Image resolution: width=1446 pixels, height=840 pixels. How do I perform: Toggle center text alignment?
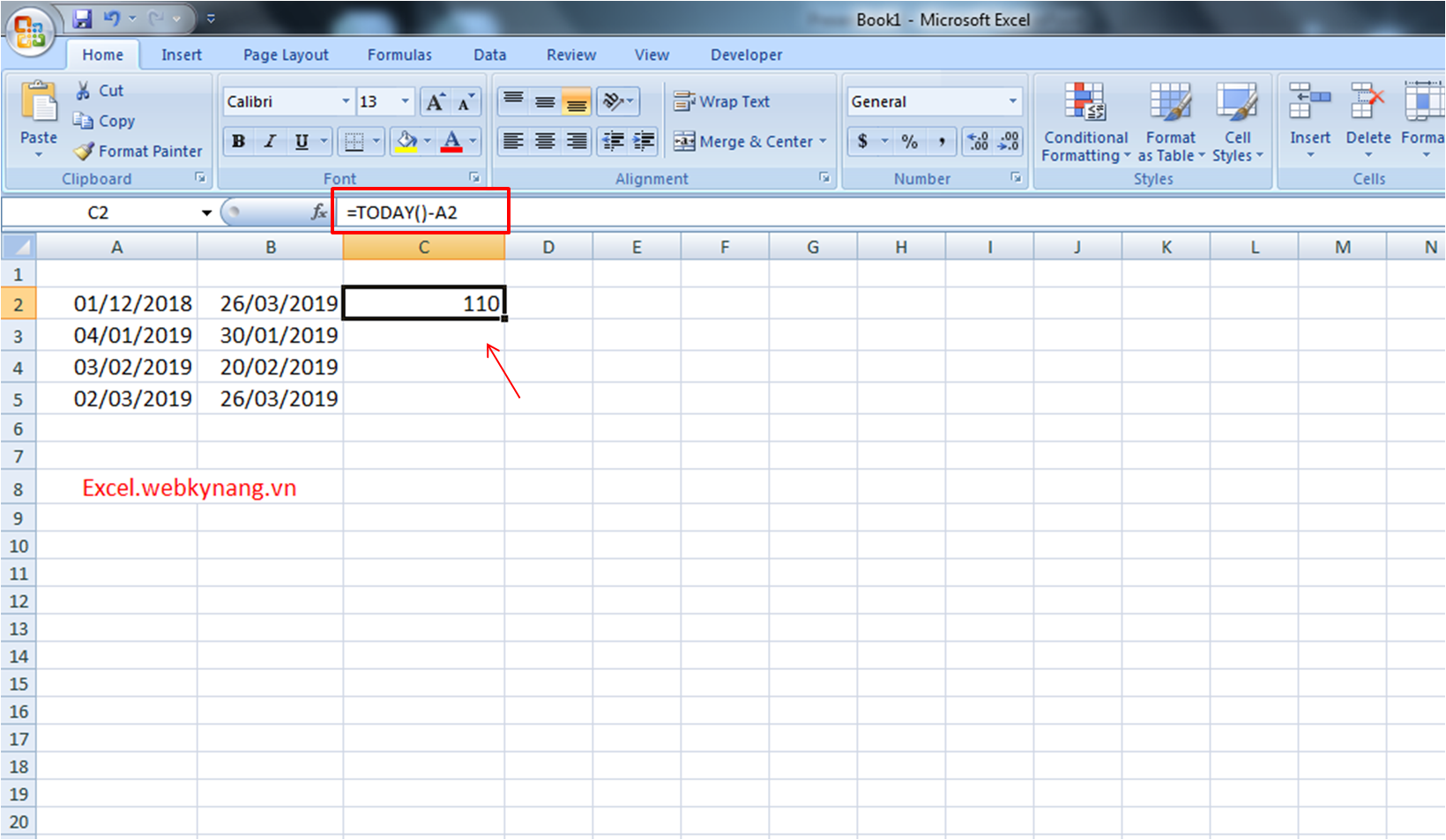point(545,141)
